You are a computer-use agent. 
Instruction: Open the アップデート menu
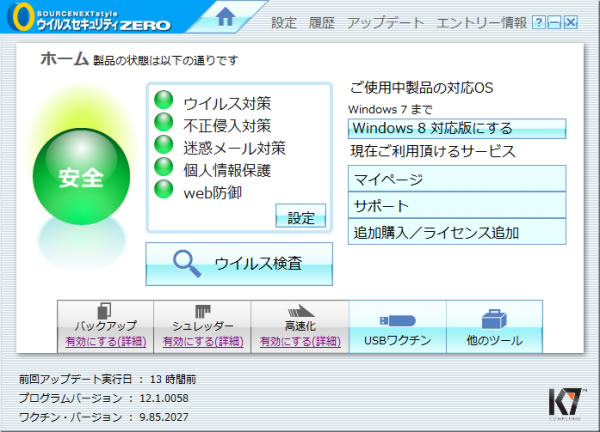click(x=386, y=23)
